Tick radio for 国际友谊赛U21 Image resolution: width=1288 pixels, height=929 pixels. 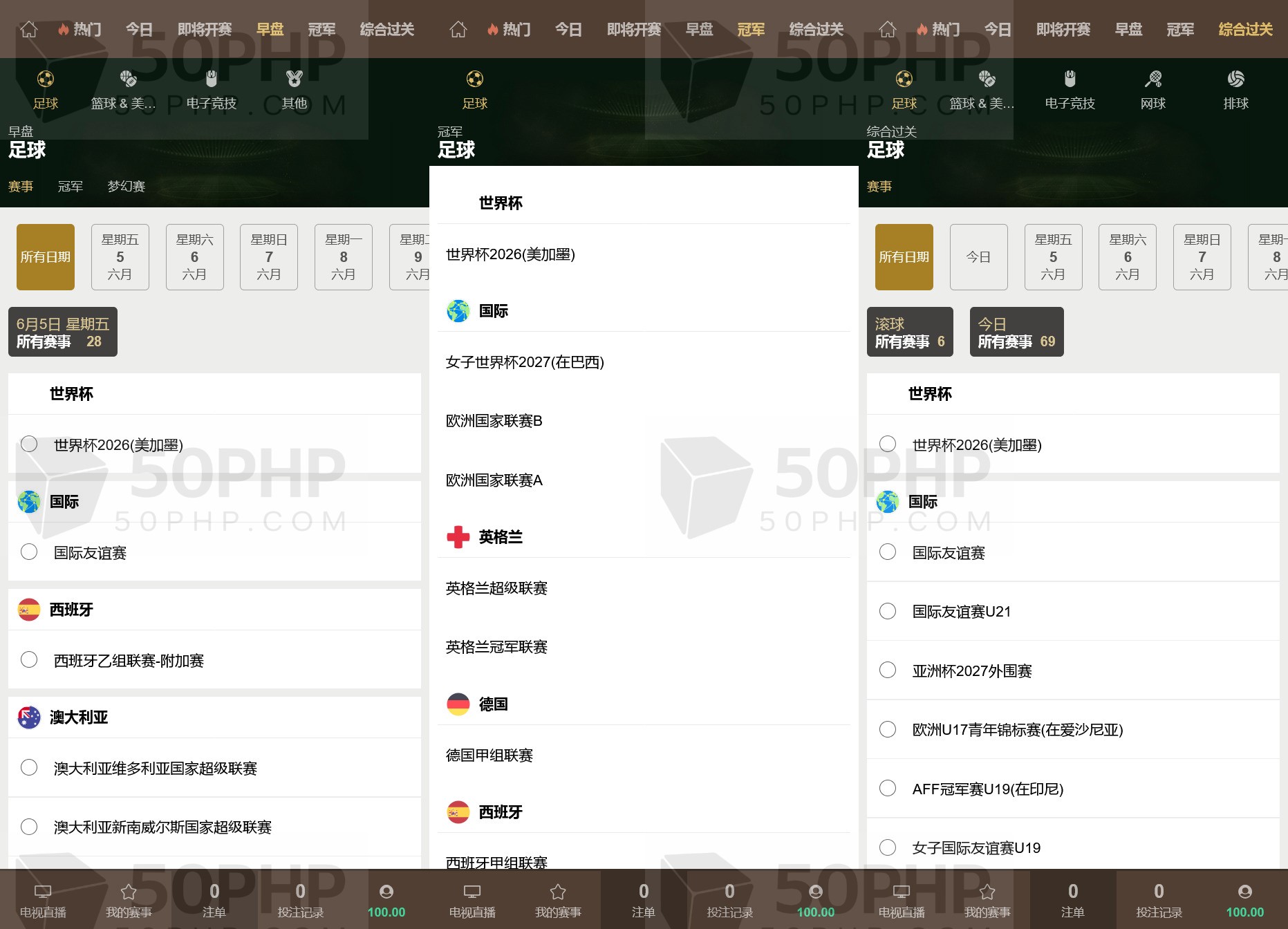click(x=888, y=611)
